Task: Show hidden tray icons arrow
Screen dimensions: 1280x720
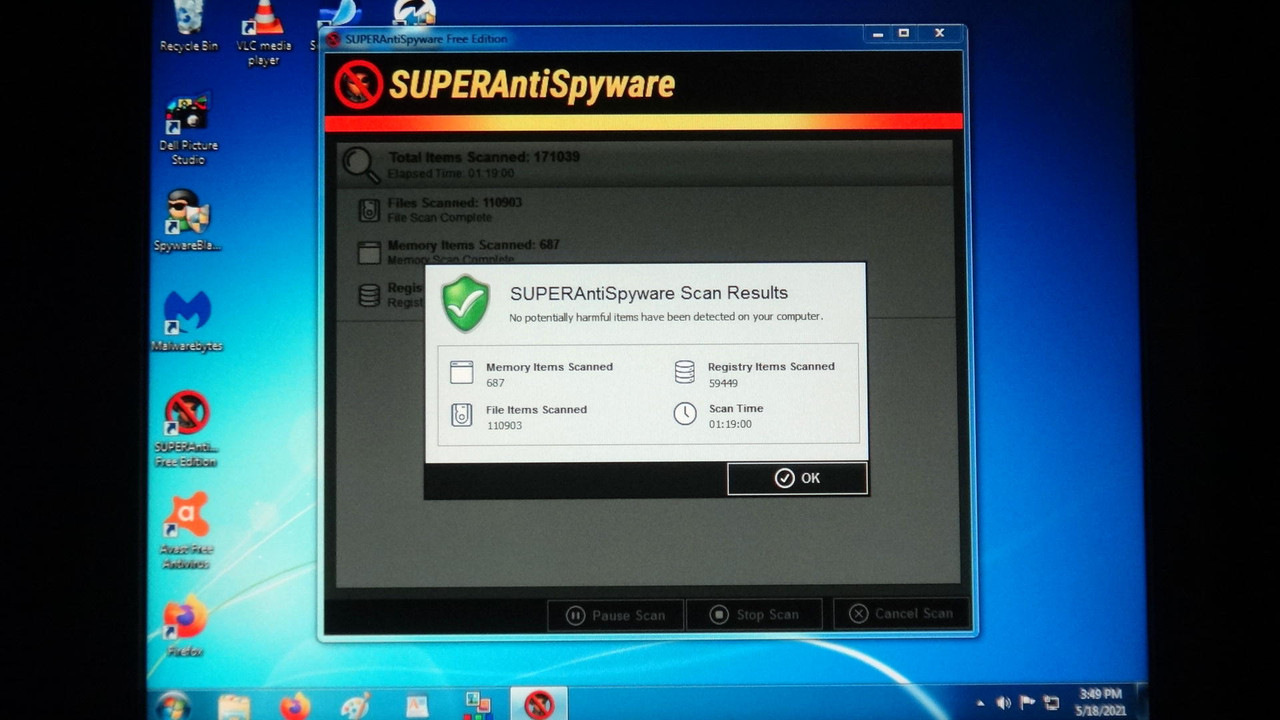Action: (980, 703)
